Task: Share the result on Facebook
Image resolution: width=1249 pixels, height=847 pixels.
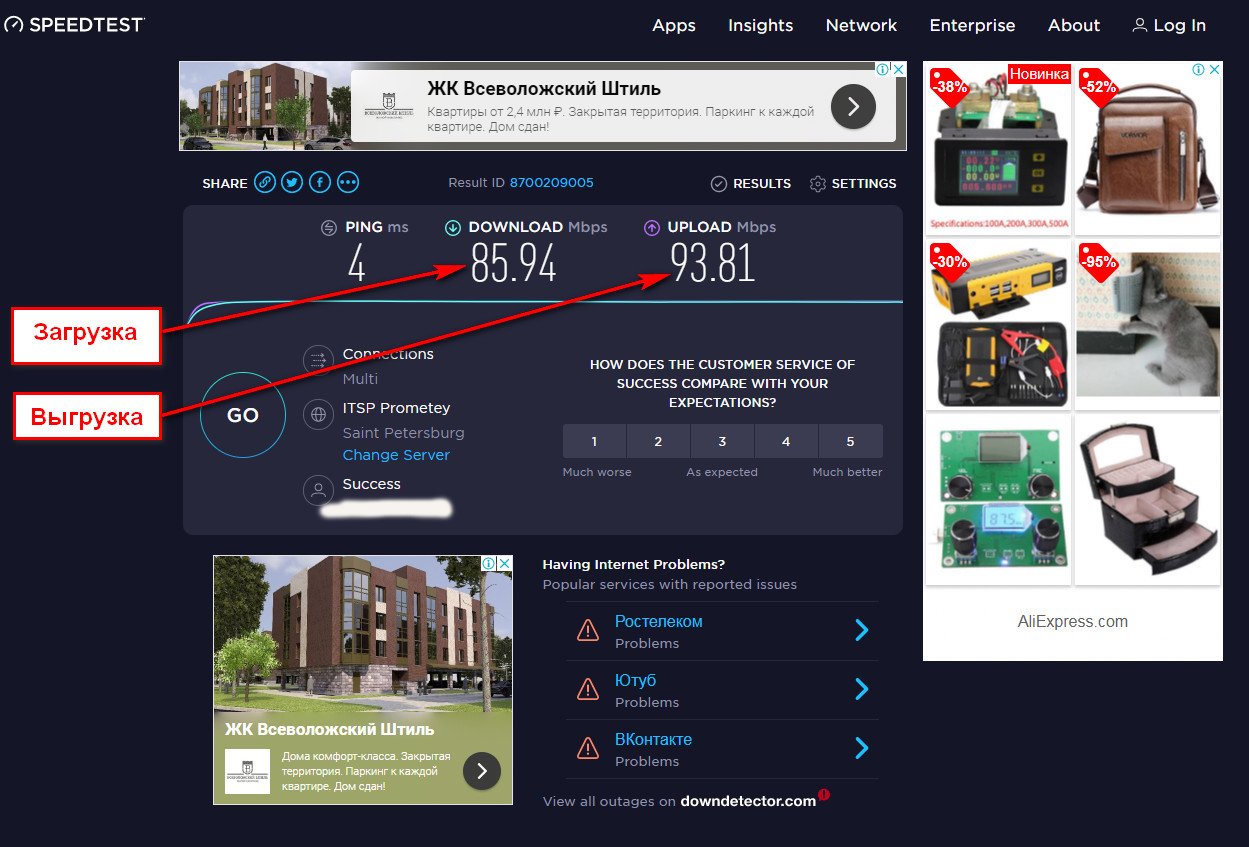Action: [320, 182]
